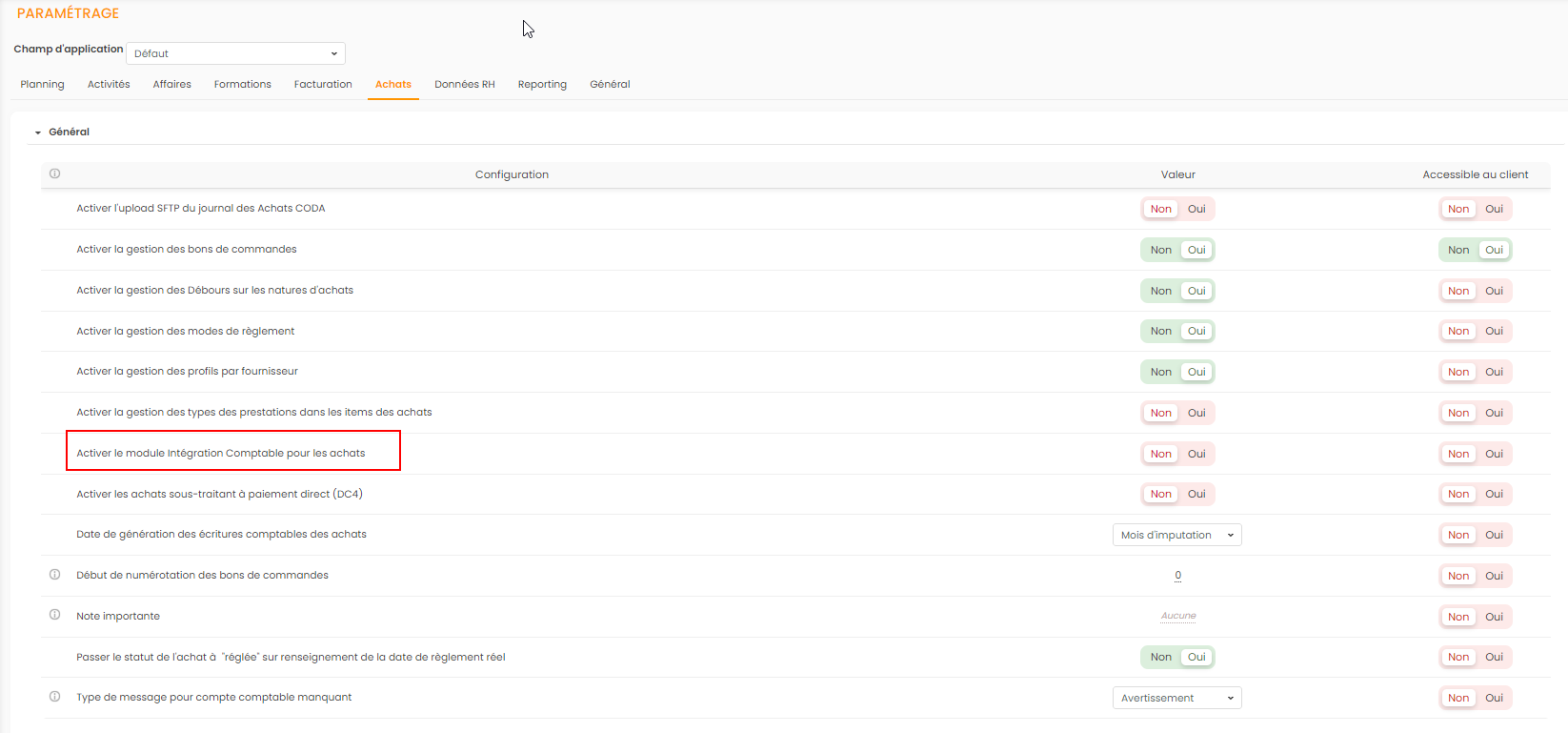Edit the Note importante 'Aucune' value
Screen dimensions: 1568x733
[1177, 616]
